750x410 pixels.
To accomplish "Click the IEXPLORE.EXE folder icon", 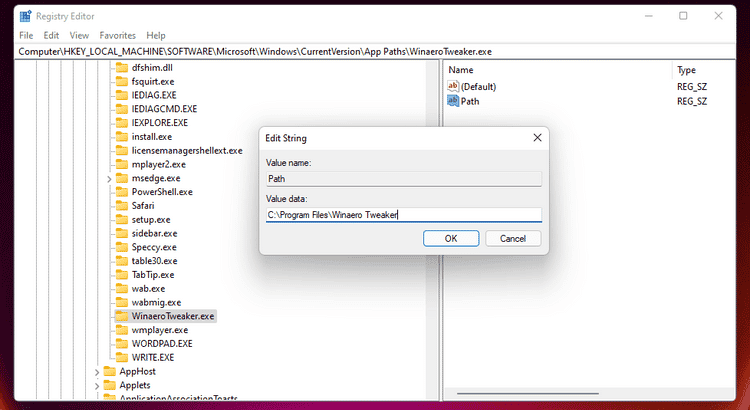I will [122, 123].
